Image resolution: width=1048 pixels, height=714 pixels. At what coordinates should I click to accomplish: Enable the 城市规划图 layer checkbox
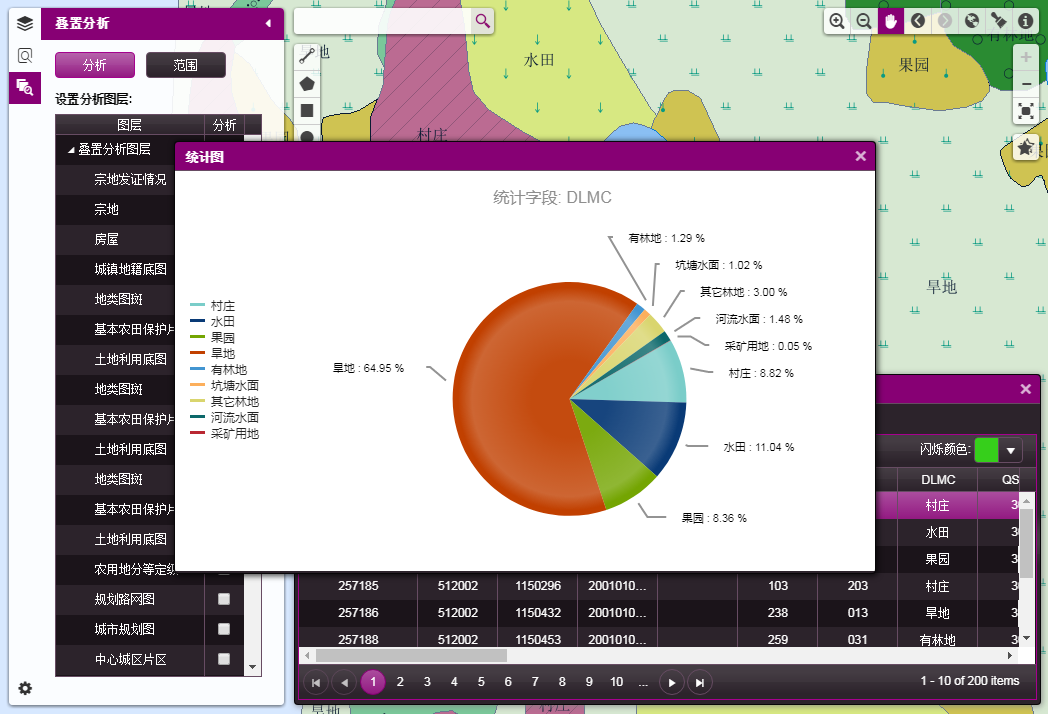(x=224, y=629)
